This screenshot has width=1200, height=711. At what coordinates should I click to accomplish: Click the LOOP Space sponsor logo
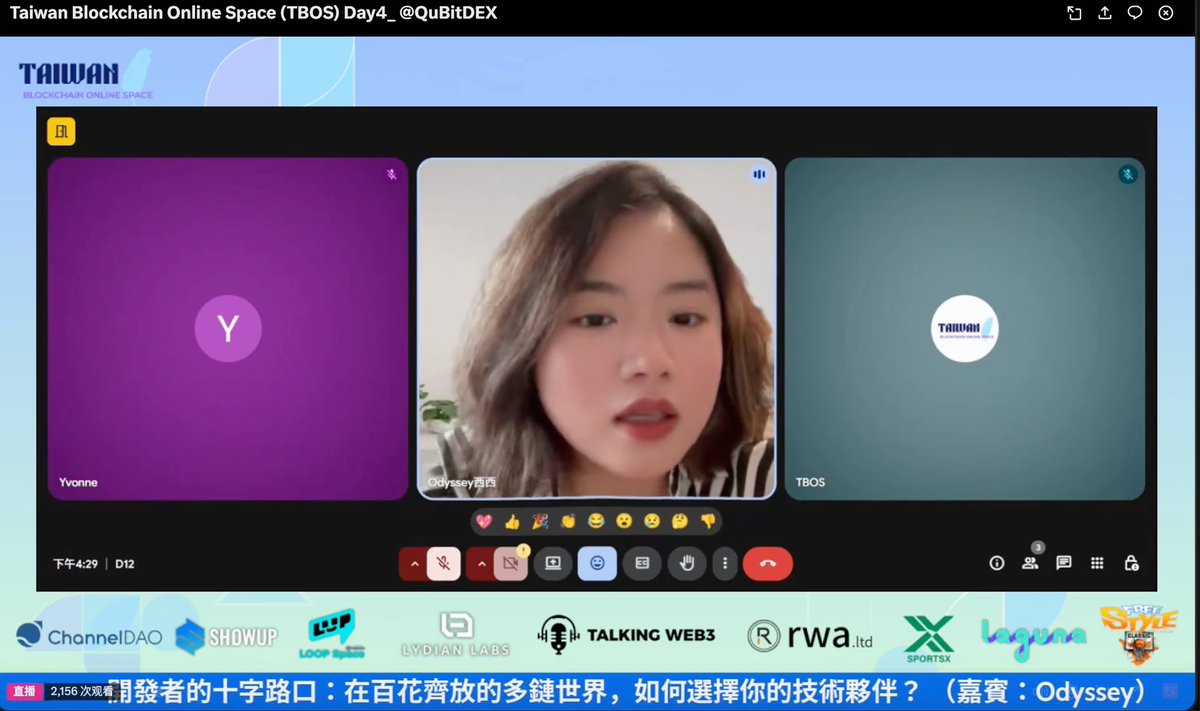(332, 634)
